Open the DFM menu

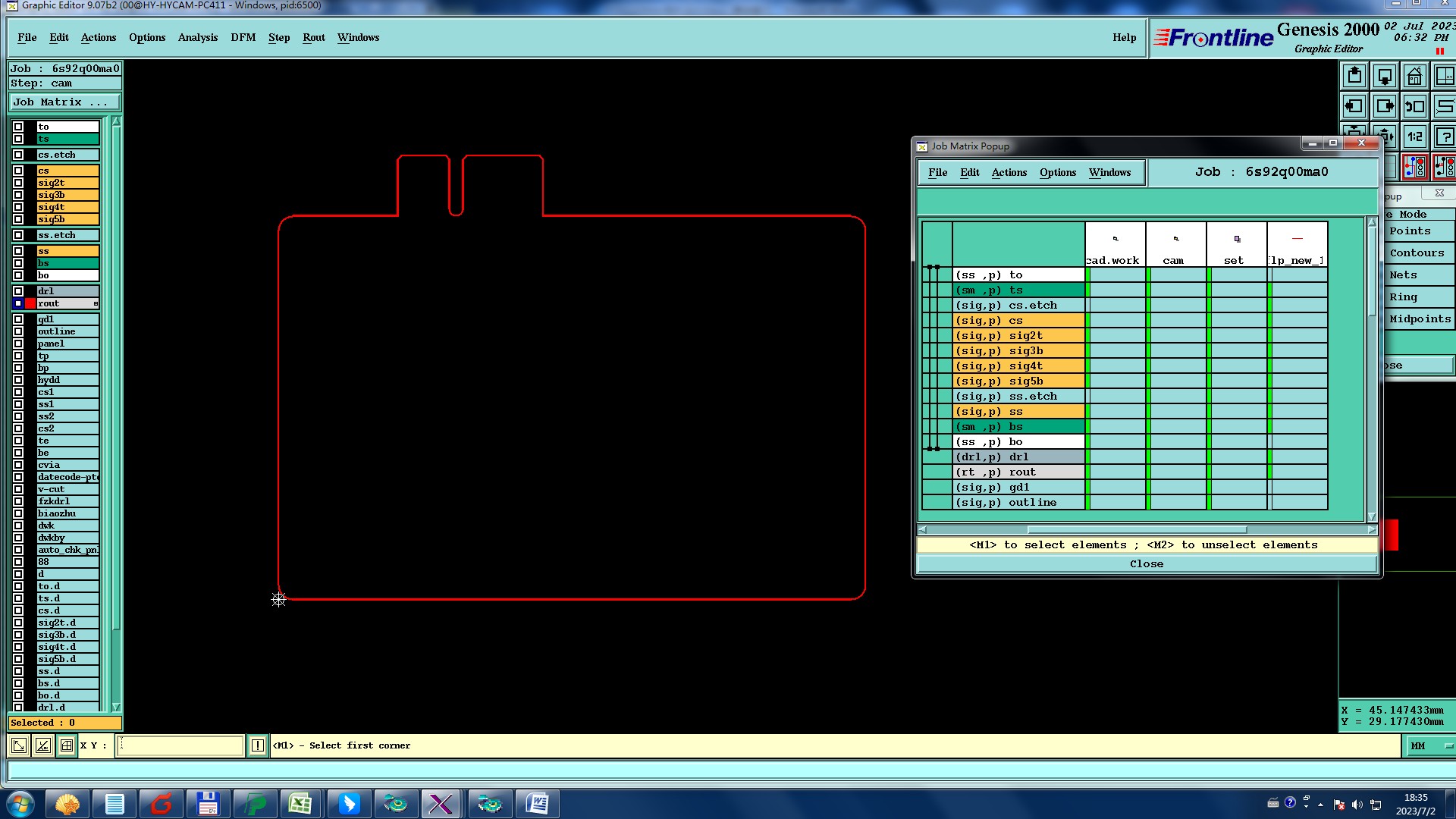(x=243, y=38)
